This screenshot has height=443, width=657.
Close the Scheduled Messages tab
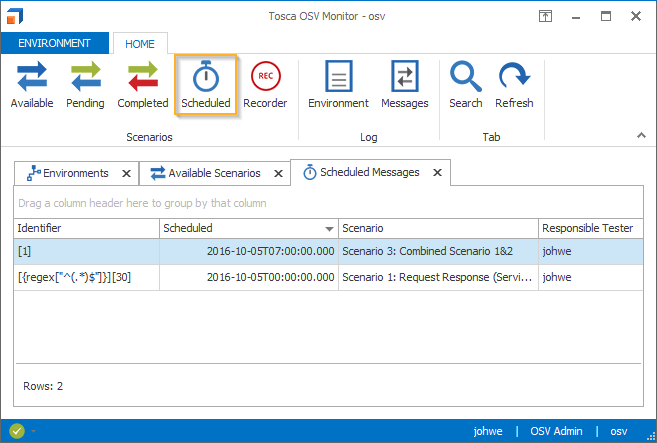tap(437, 172)
